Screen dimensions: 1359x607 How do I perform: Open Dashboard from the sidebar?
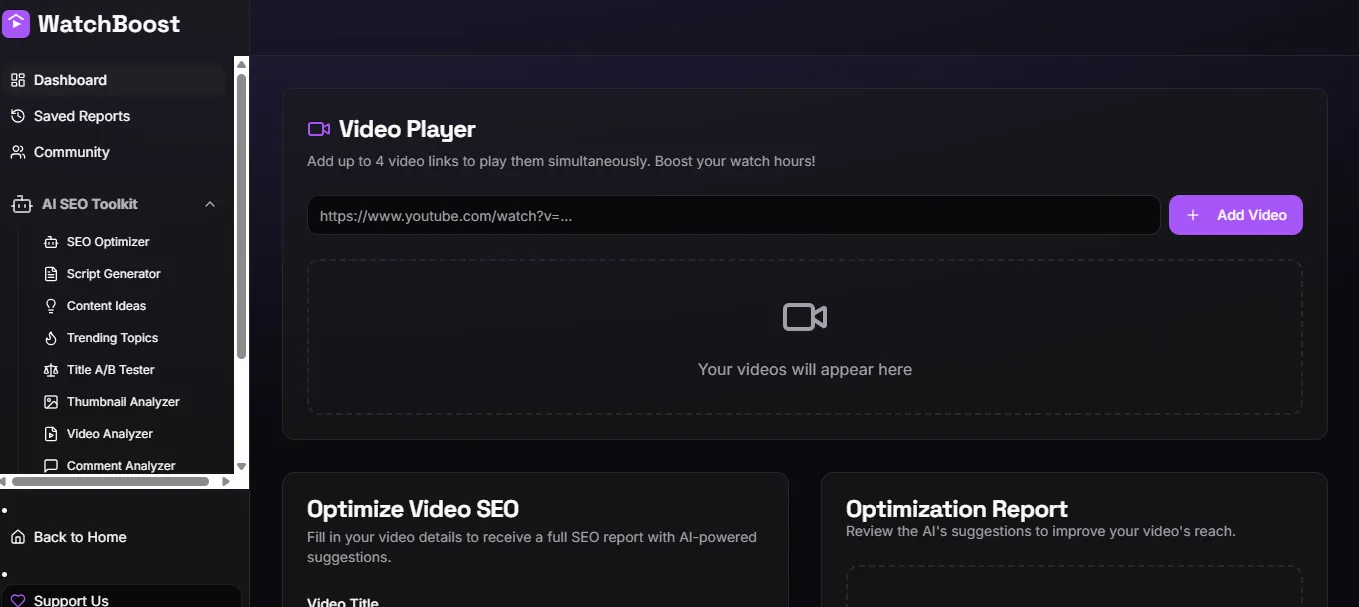point(70,80)
